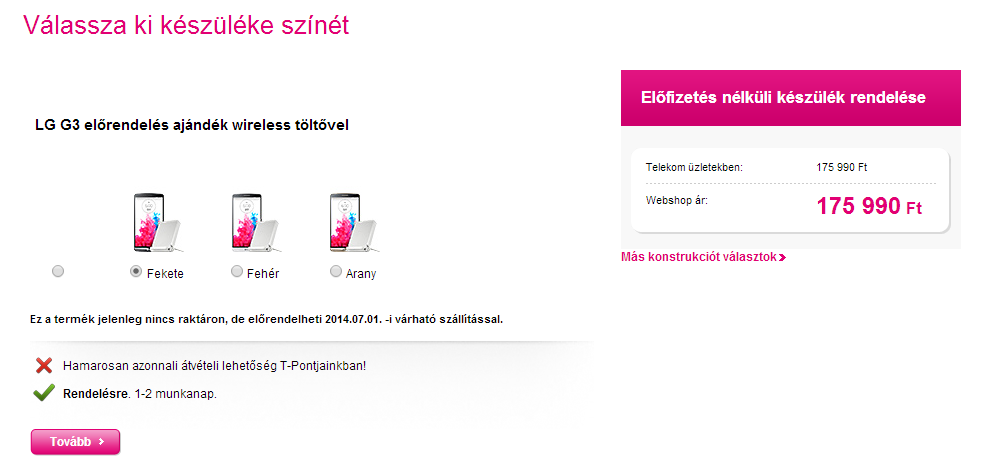This screenshot has height=468, width=983.
Task: Click the arrow after Más konstrukciót választok
Action: pos(783,257)
